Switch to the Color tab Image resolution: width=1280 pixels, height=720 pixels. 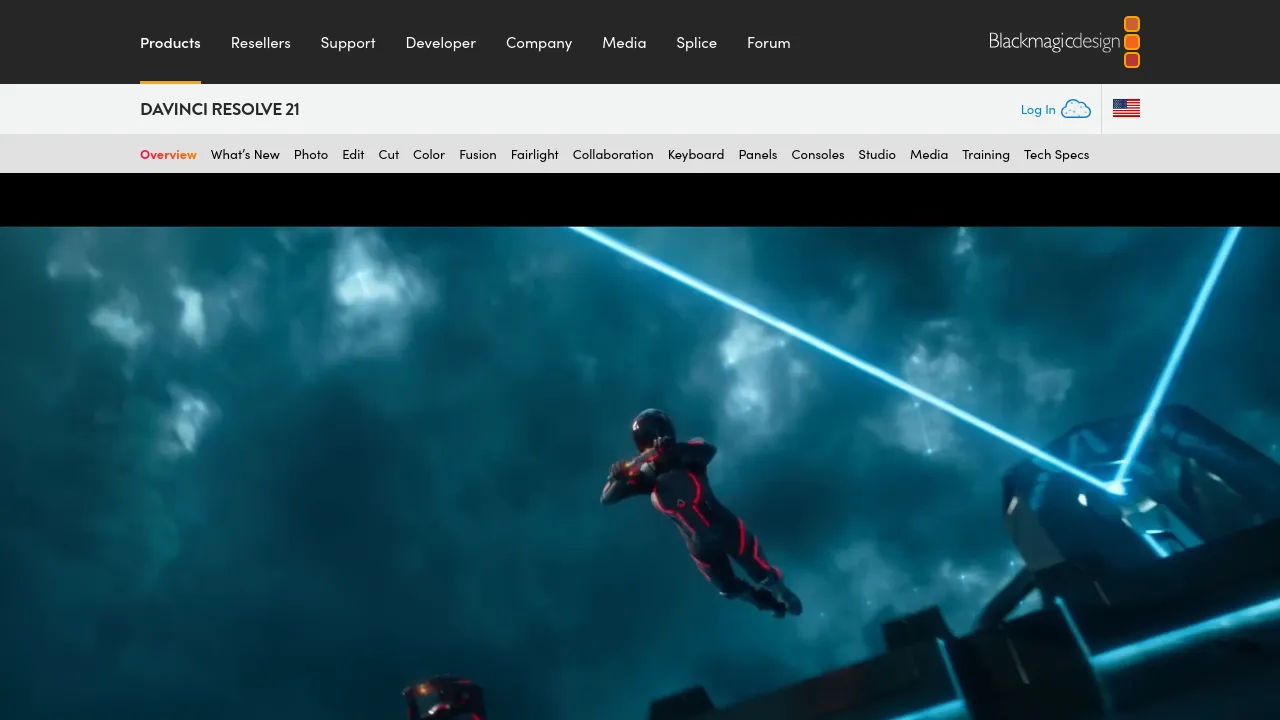pyautogui.click(x=429, y=155)
